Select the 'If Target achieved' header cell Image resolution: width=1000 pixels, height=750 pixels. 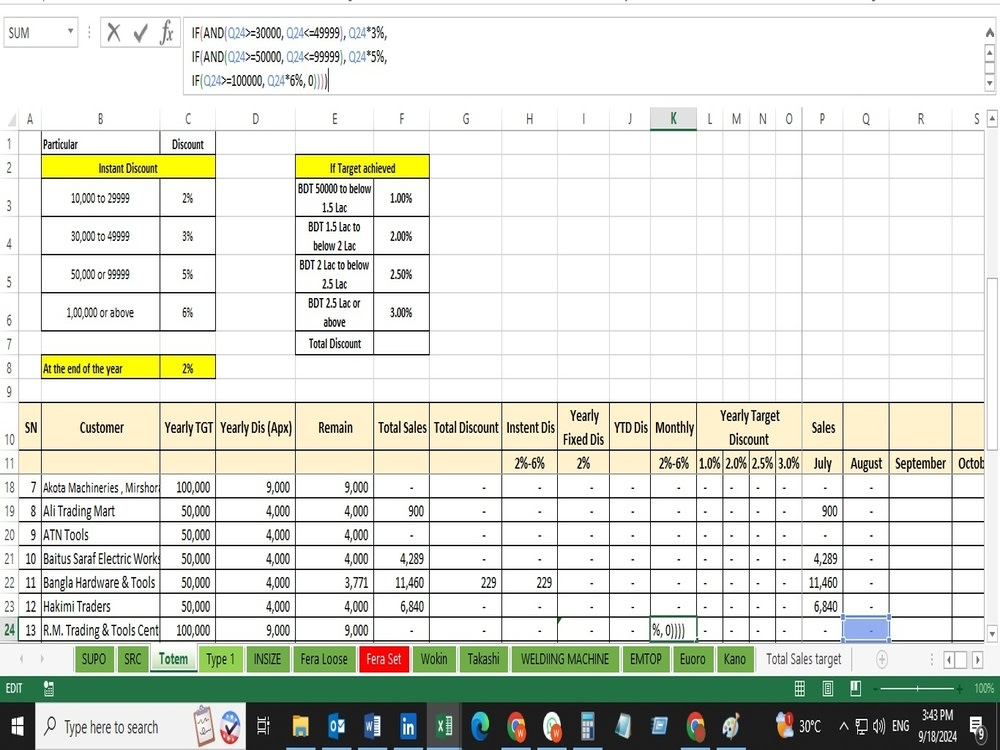[x=362, y=168]
